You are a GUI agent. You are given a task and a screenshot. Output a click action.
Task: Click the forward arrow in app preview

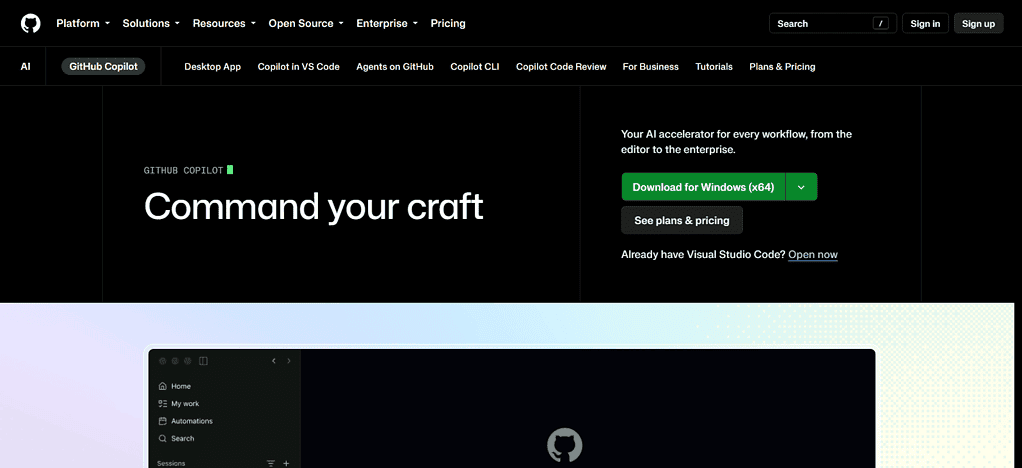point(289,360)
